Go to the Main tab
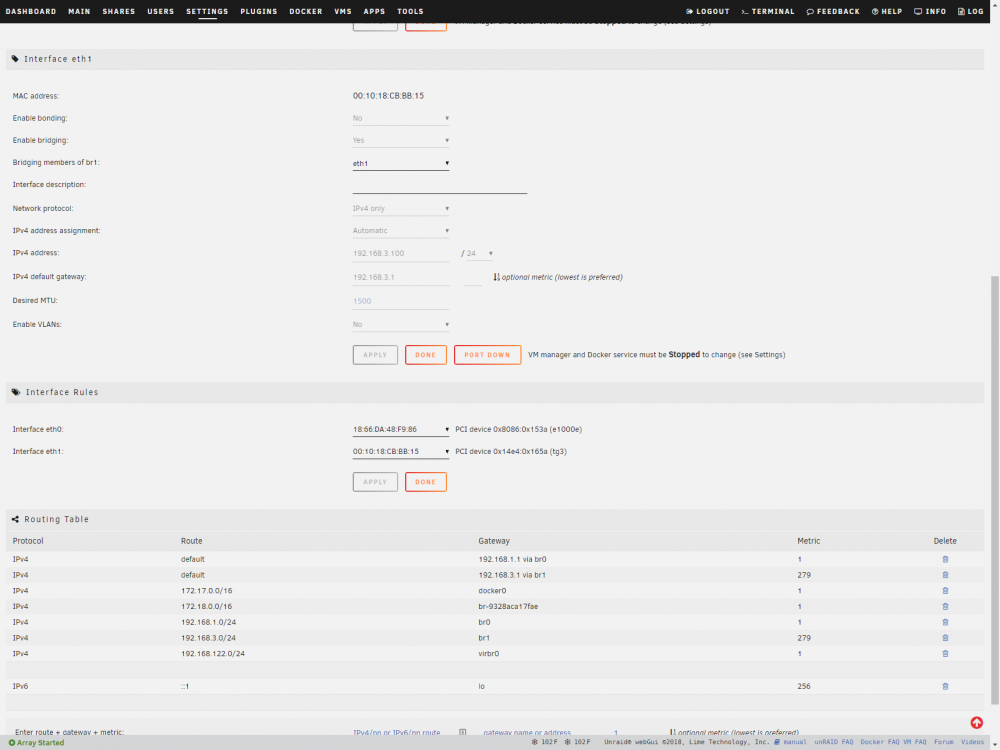The width and height of the screenshot is (1000, 750). click(x=79, y=11)
